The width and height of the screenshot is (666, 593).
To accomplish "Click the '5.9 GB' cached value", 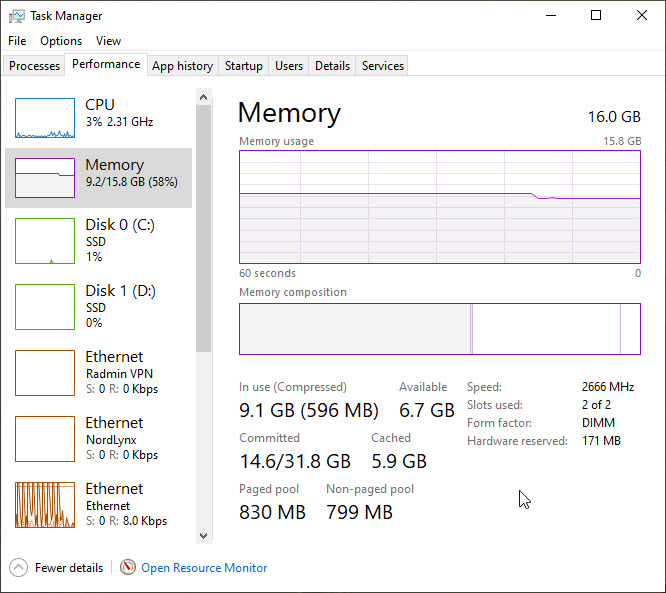I will pyautogui.click(x=399, y=461).
